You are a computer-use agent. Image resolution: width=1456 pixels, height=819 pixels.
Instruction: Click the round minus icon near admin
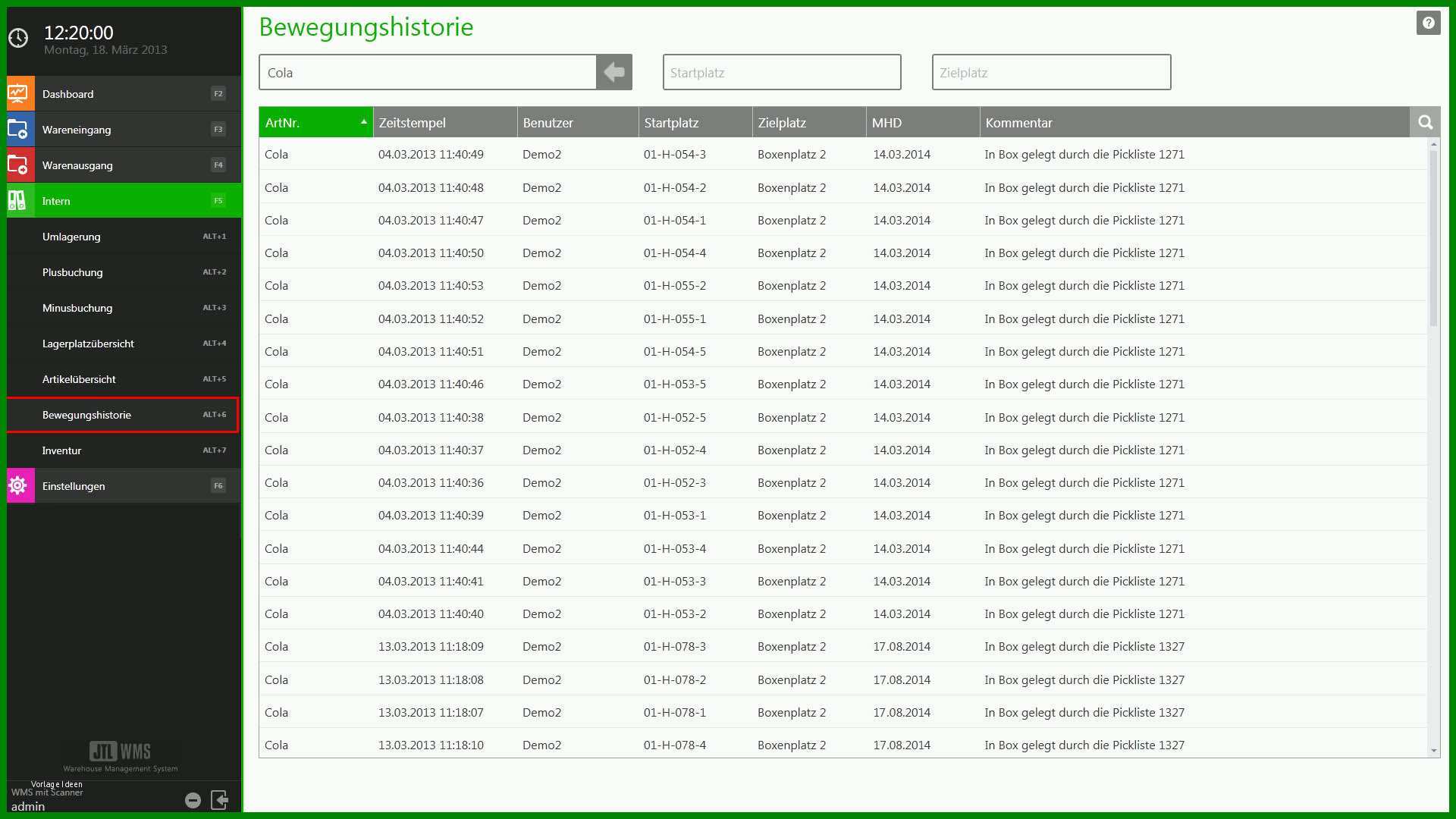coord(193,800)
